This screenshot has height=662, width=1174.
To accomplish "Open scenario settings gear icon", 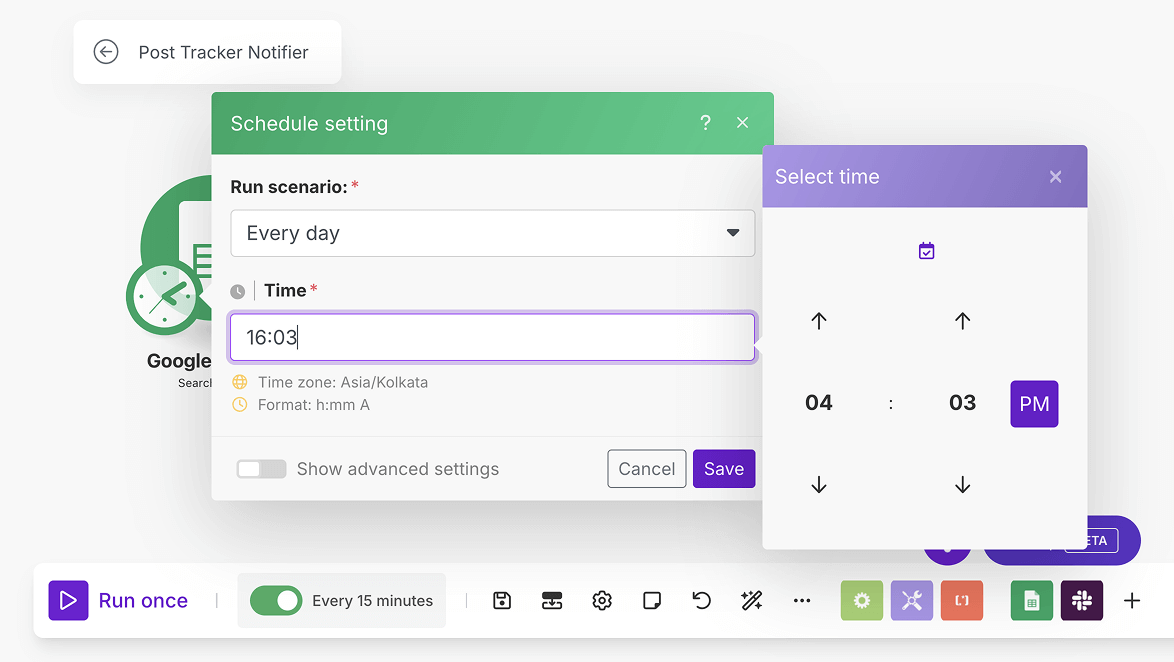I will [602, 600].
